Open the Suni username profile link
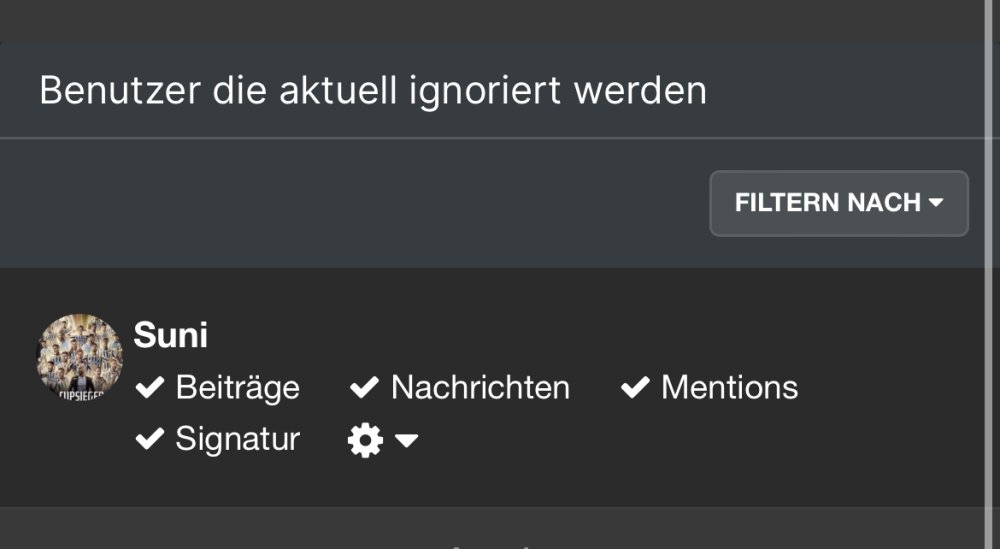 click(x=170, y=335)
